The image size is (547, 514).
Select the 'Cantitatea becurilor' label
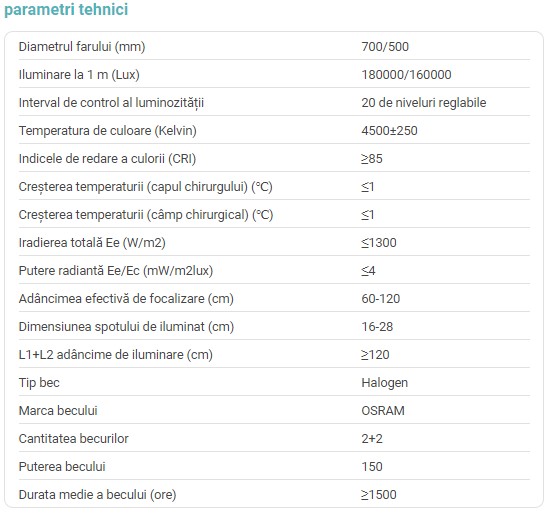pos(74,439)
